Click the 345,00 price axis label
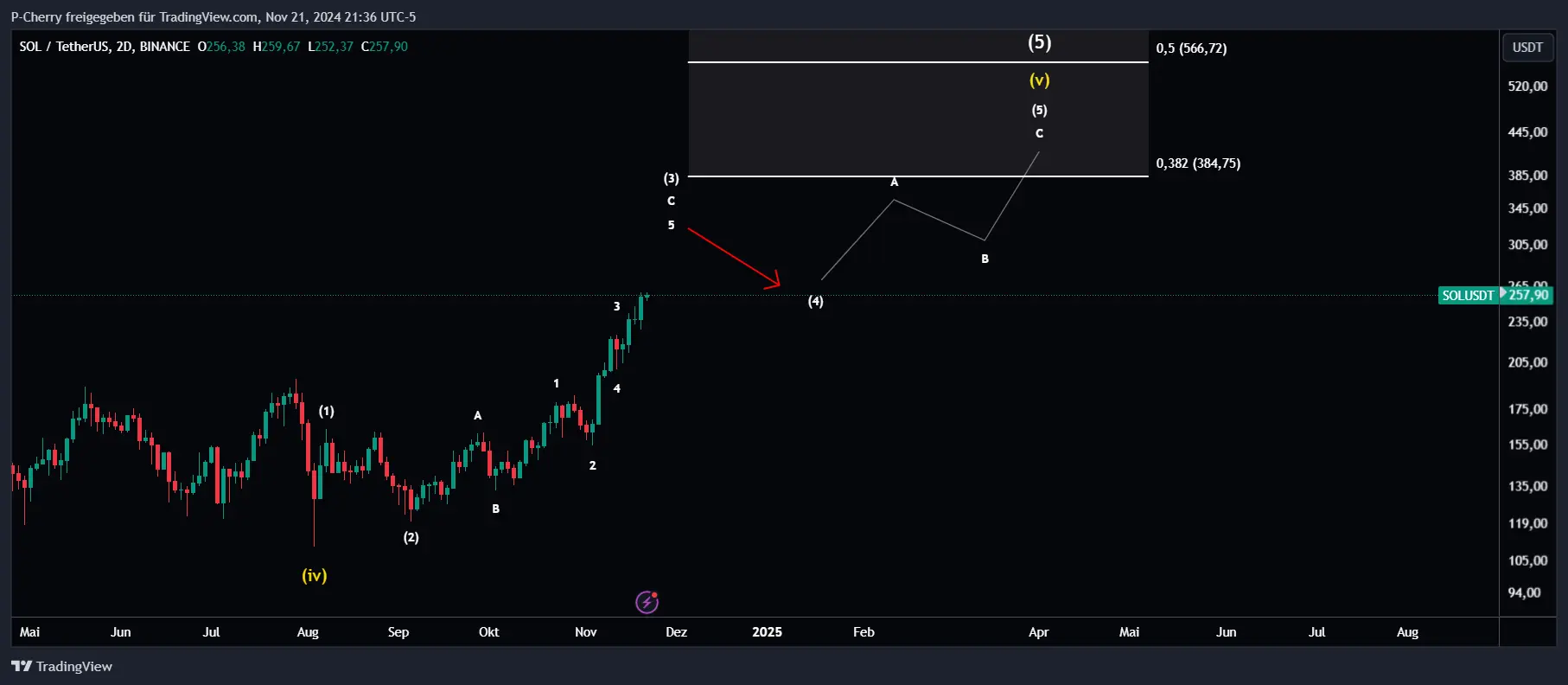 pos(1527,208)
